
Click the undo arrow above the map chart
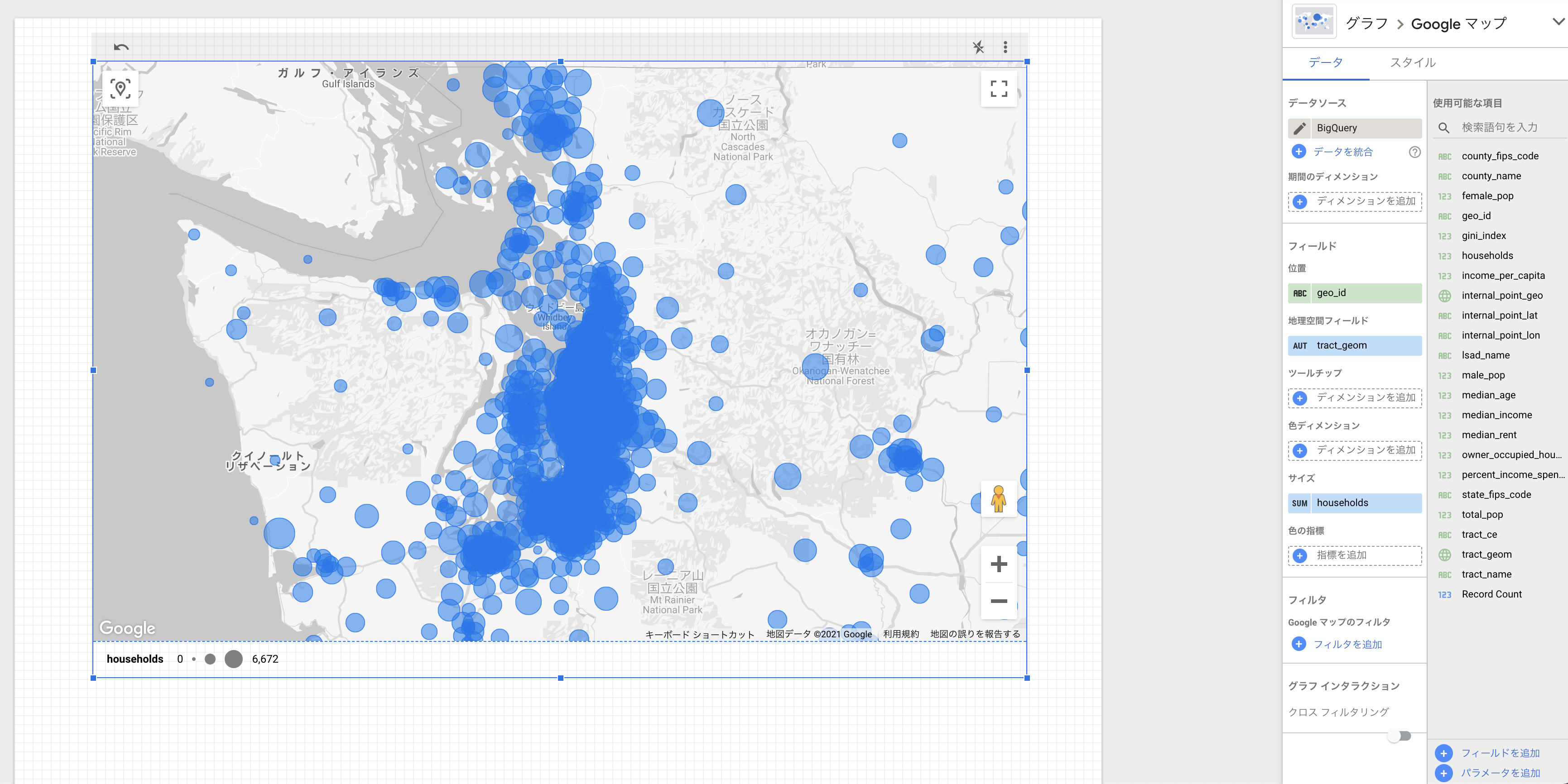tap(120, 47)
